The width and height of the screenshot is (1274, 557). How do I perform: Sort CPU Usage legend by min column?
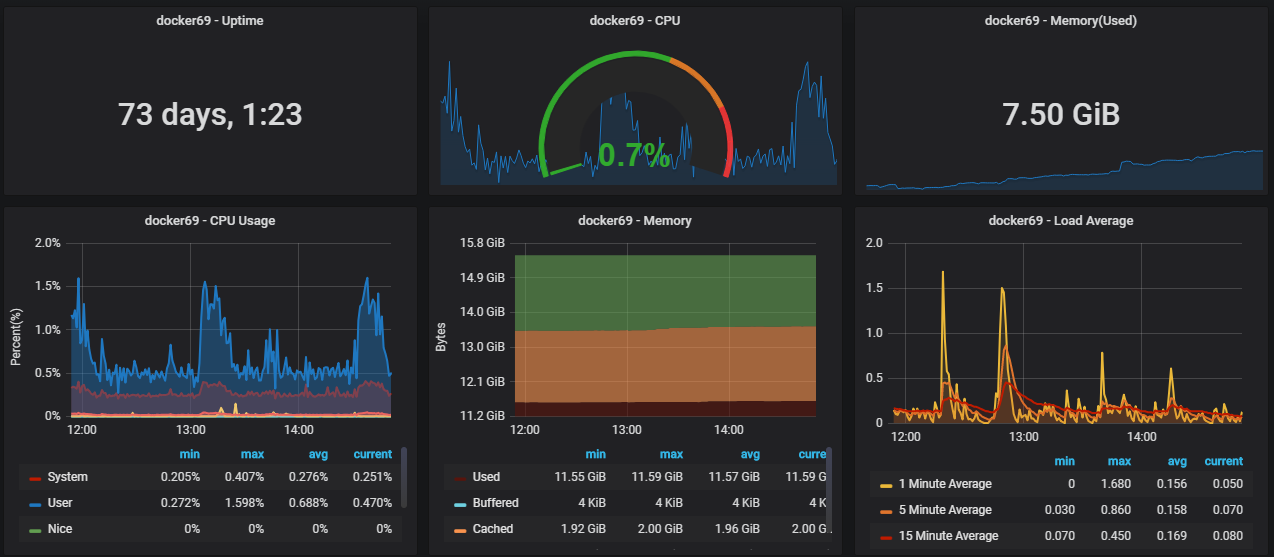point(191,454)
